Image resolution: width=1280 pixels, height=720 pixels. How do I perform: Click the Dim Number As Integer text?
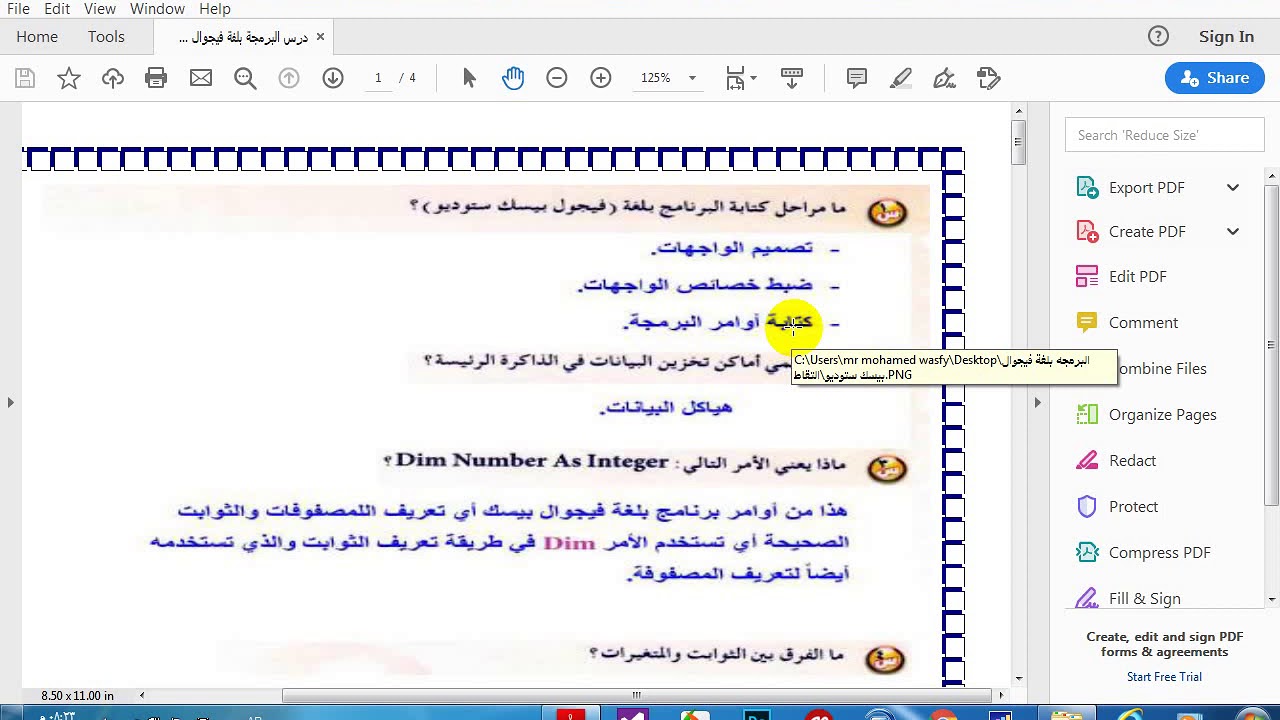[x=531, y=460]
